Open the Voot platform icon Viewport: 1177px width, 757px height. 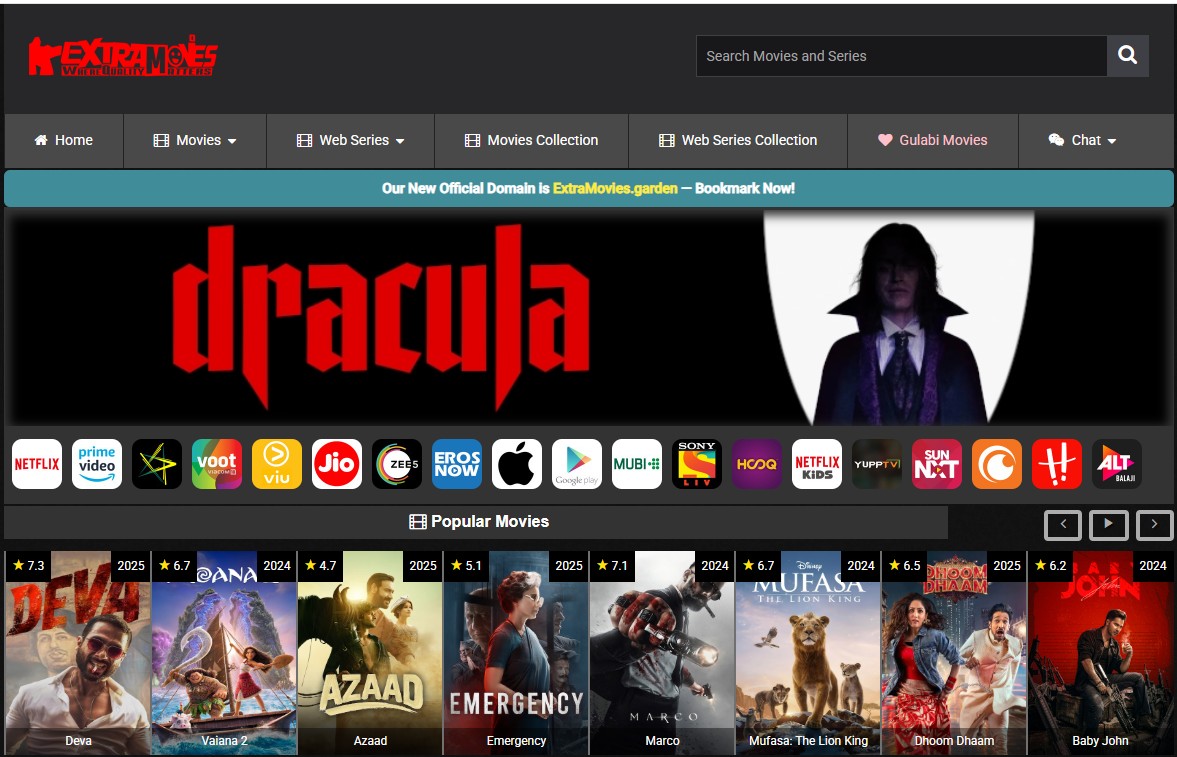point(217,464)
